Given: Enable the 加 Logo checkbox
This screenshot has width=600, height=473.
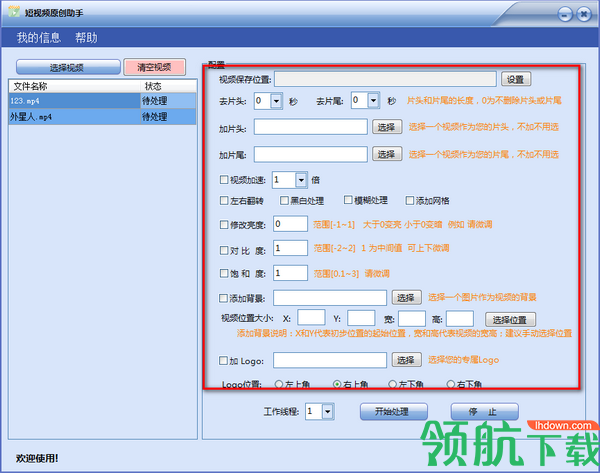Looking at the screenshot, I should pos(223,360).
